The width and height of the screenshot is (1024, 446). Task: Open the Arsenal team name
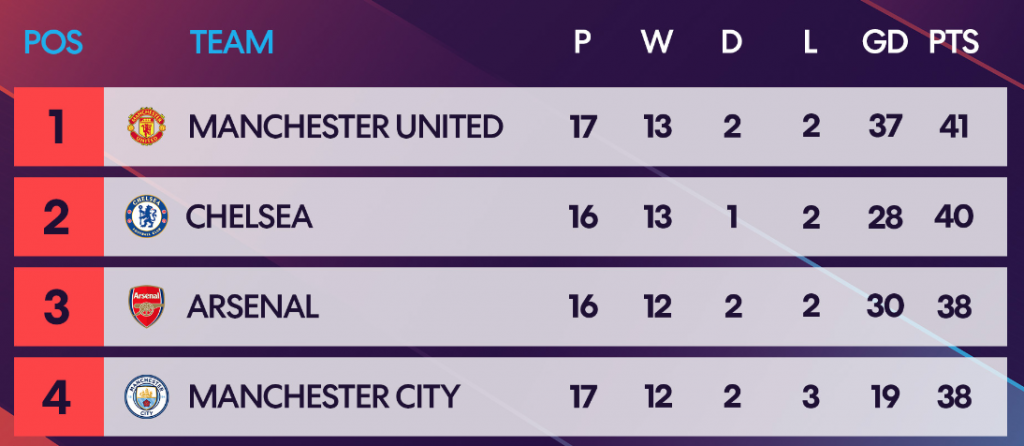click(253, 307)
